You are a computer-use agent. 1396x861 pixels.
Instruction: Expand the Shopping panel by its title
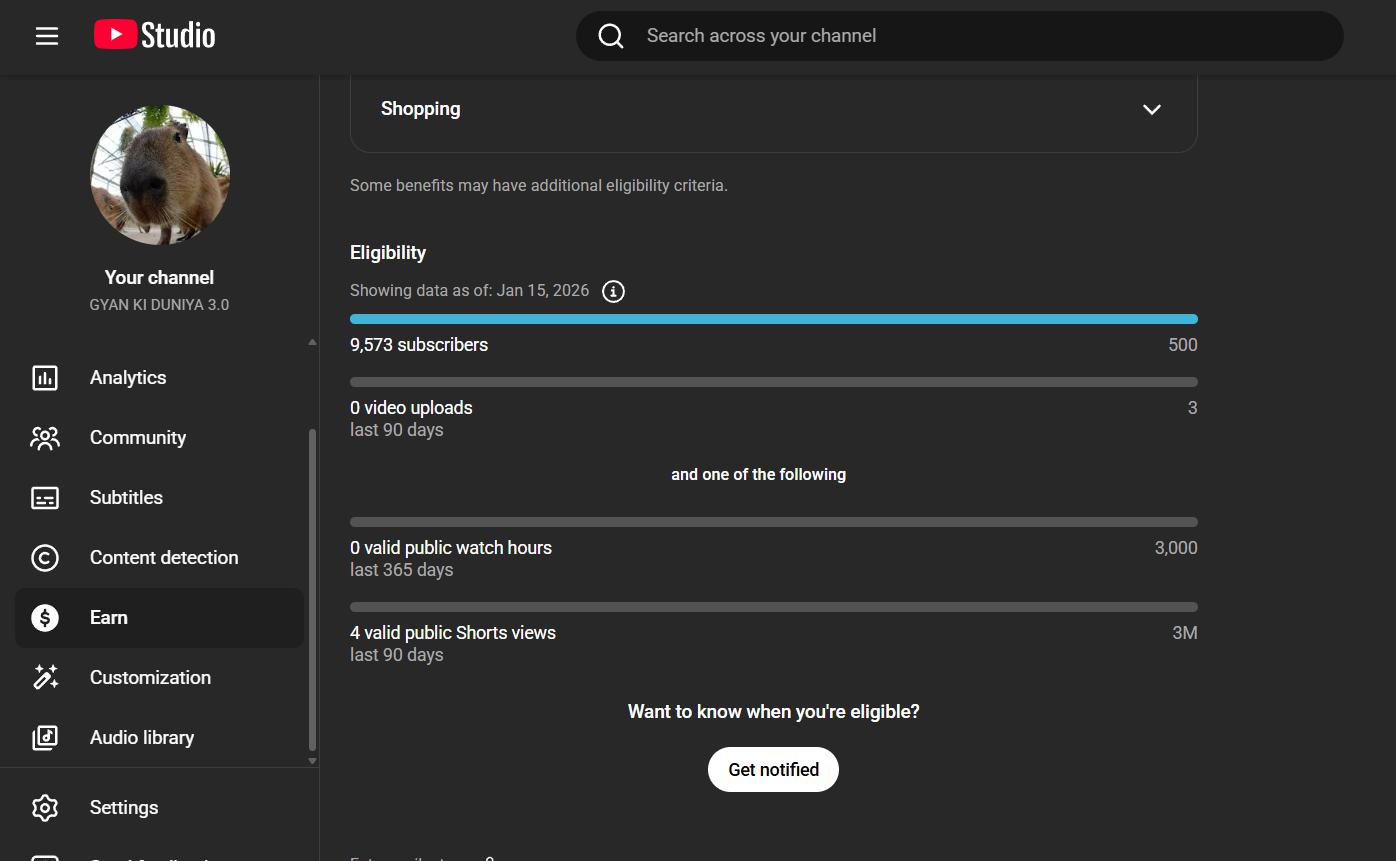[x=421, y=109]
